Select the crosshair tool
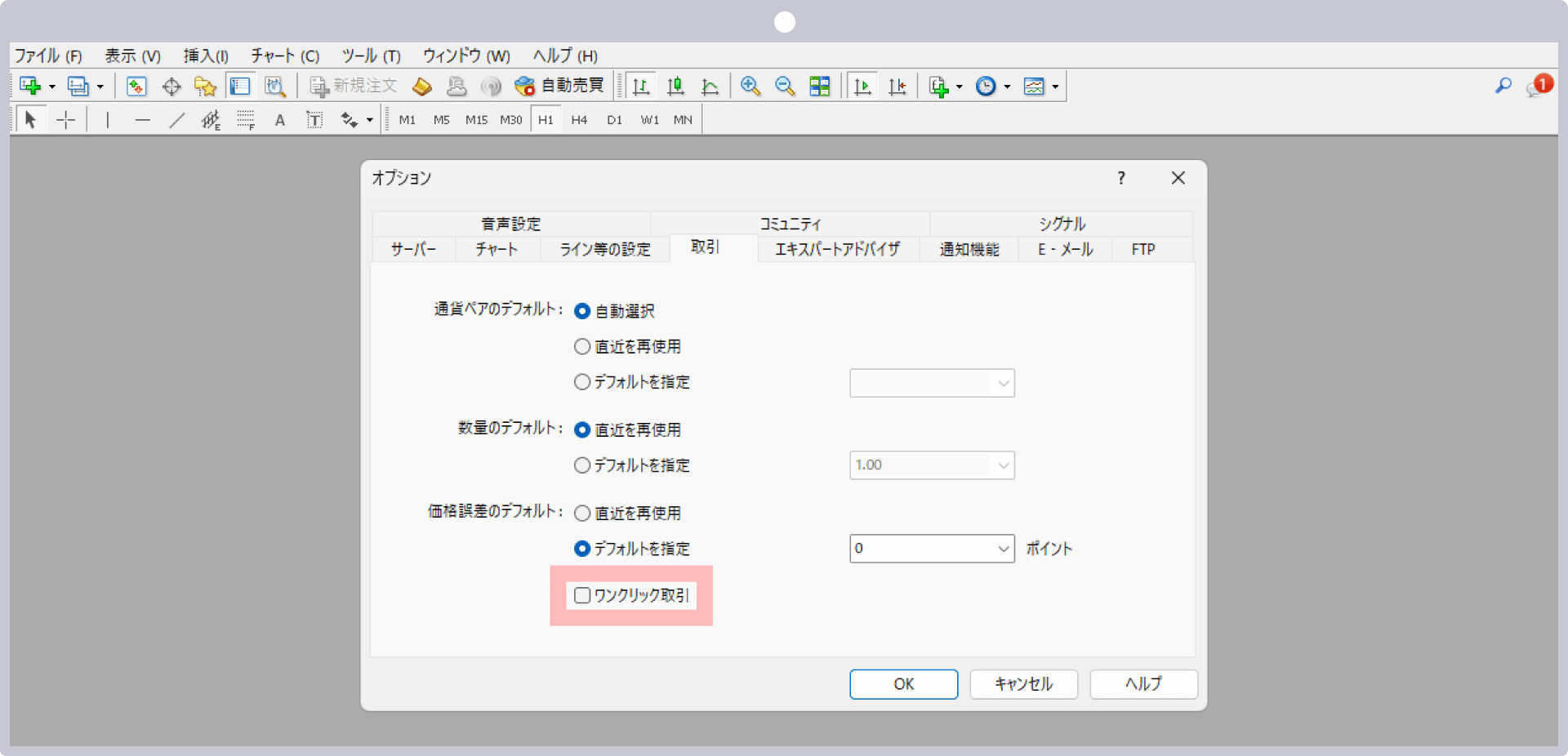 (66, 120)
